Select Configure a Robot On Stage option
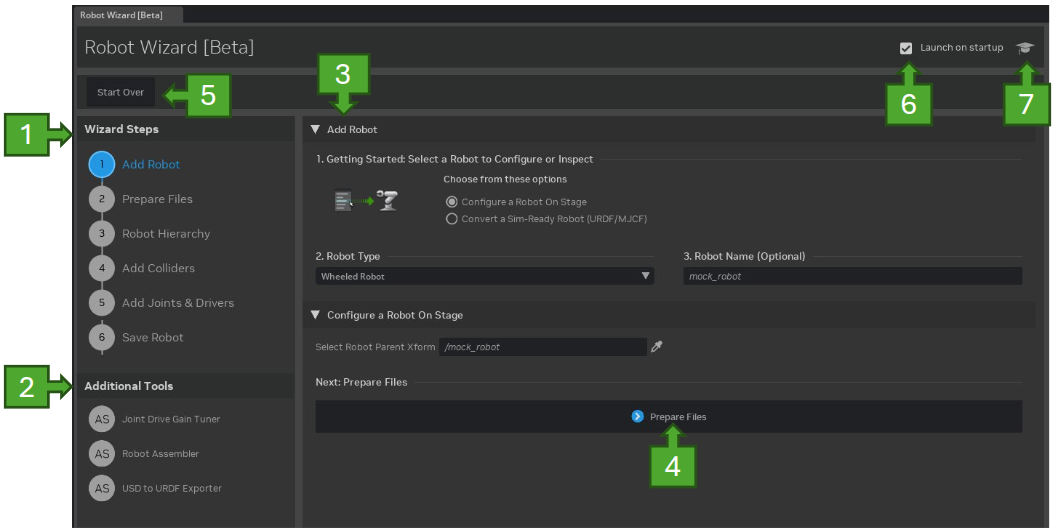 pos(452,202)
